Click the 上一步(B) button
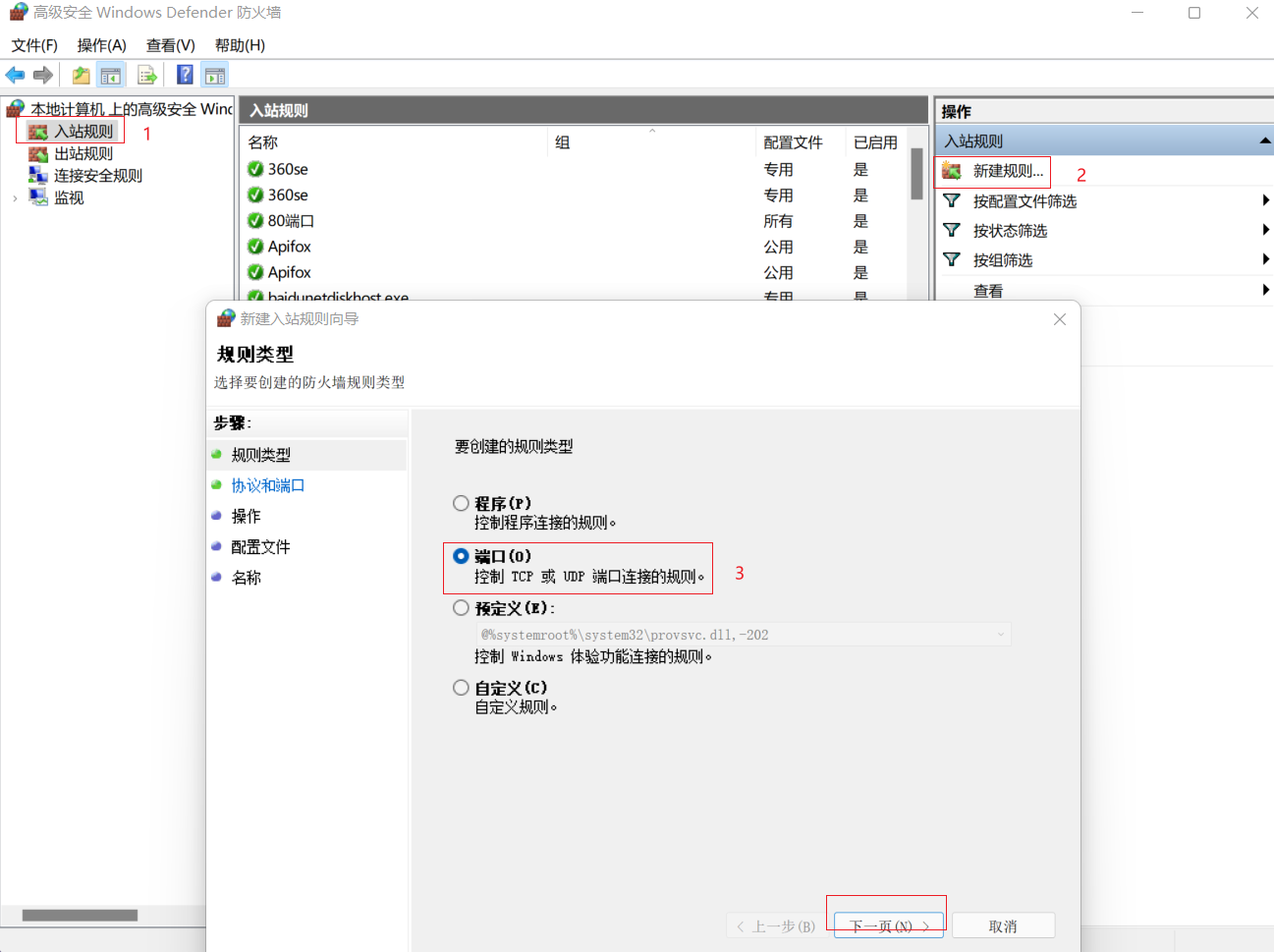1274x952 pixels. click(x=776, y=925)
